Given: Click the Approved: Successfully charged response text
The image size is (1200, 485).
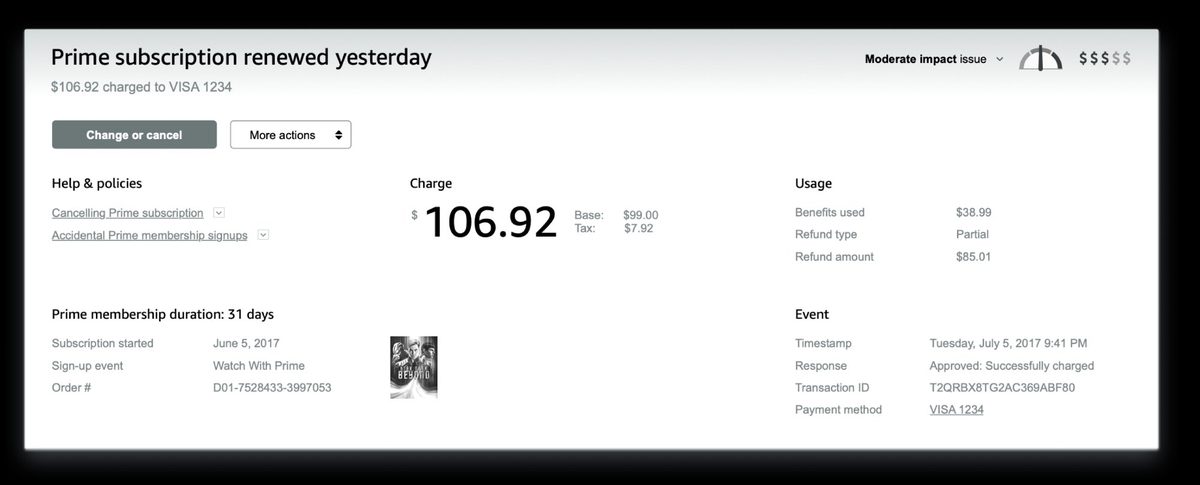Looking at the screenshot, I should click(1011, 365).
